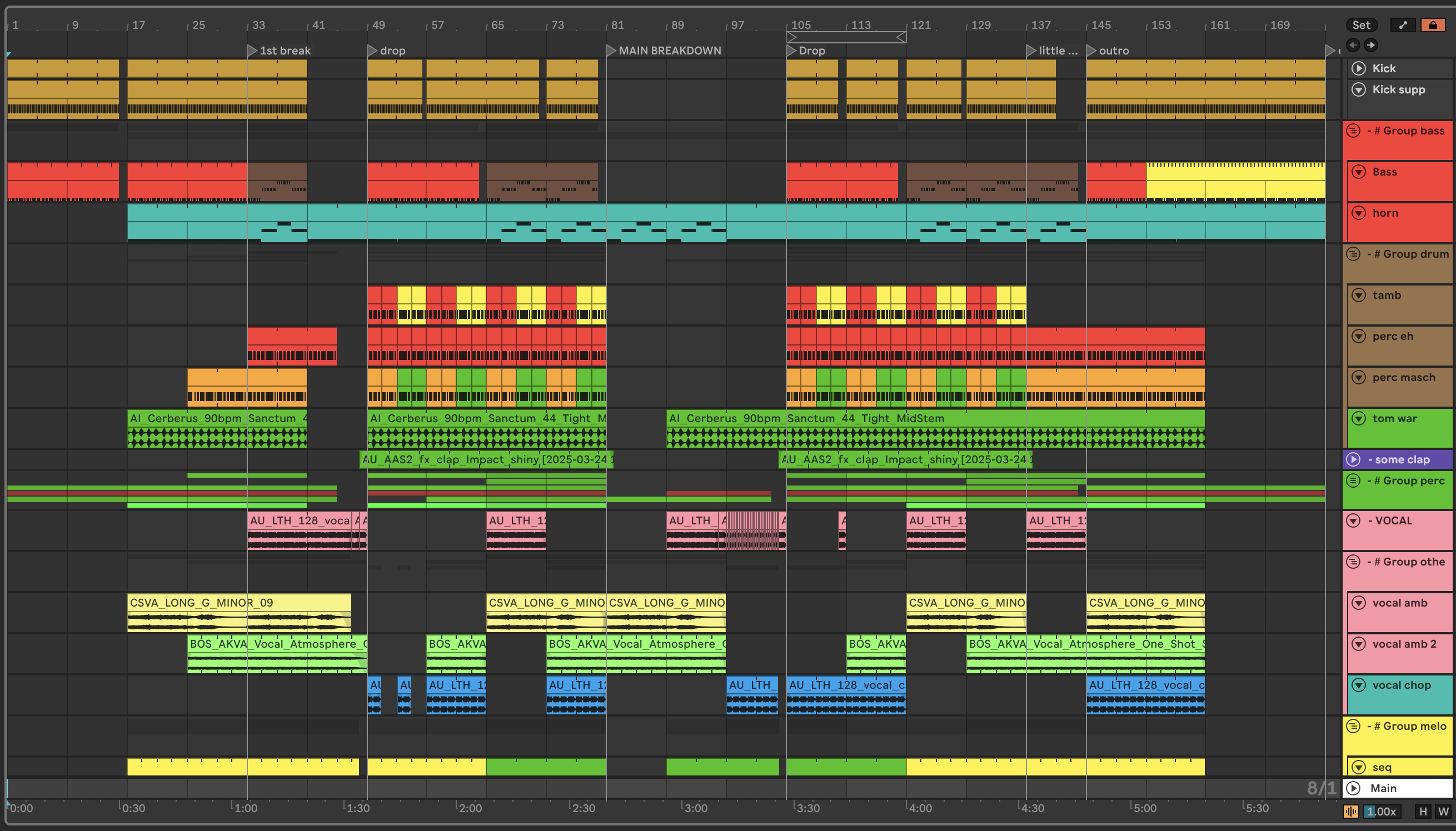Click the 5:00 mark on time ruler
The image size is (1456, 831).
[1144, 808]
